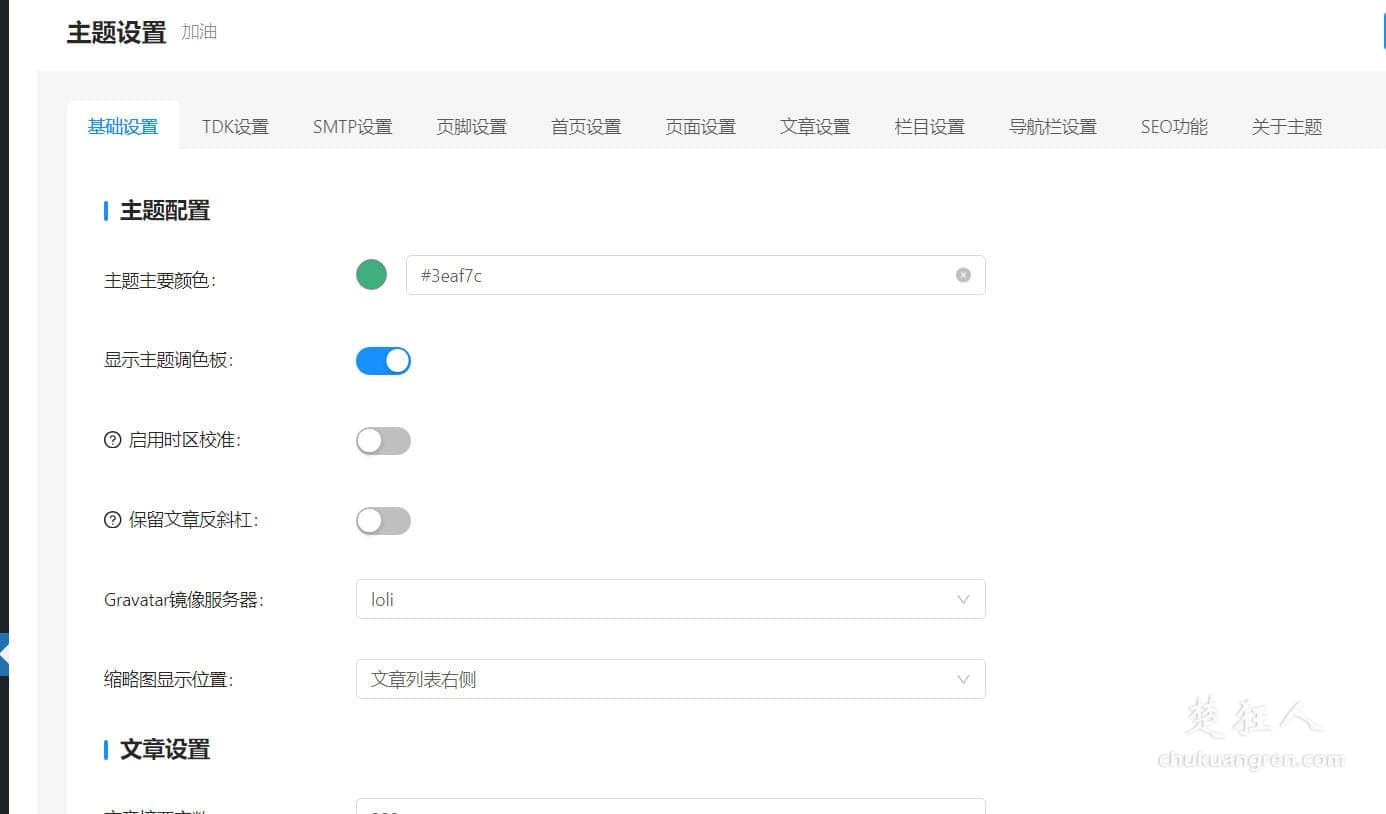Open the SMTP设置 tab
1386x814 pixels.
[352, 126]
